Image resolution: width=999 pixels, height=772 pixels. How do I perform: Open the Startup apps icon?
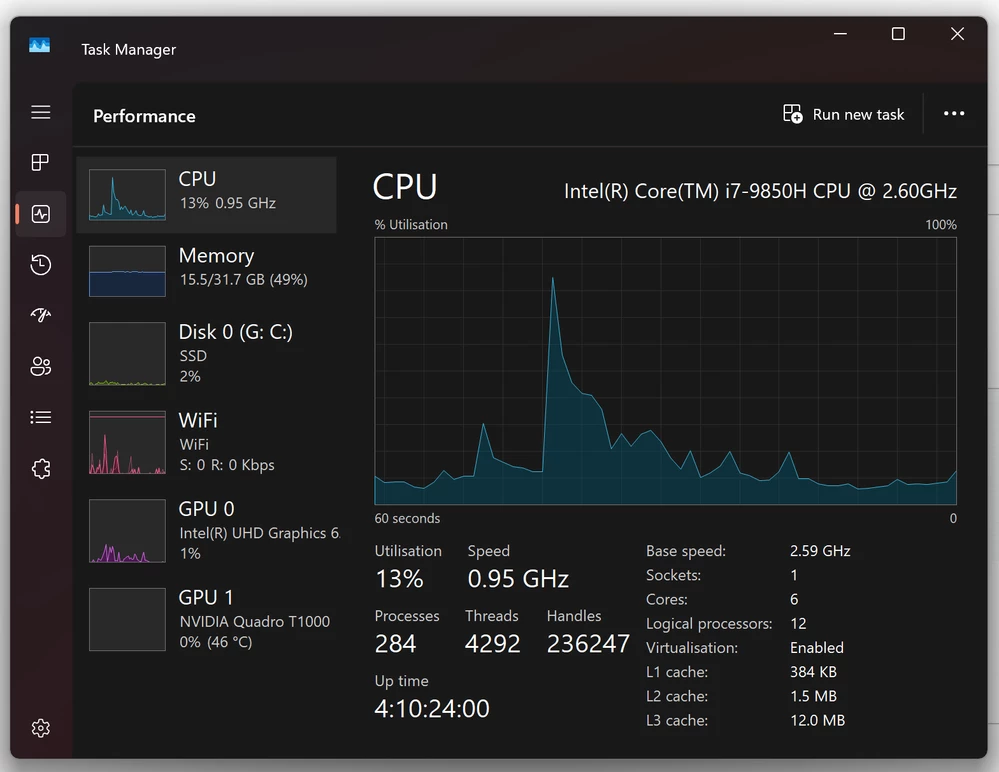pyautogui.click(x=41, y=315)
